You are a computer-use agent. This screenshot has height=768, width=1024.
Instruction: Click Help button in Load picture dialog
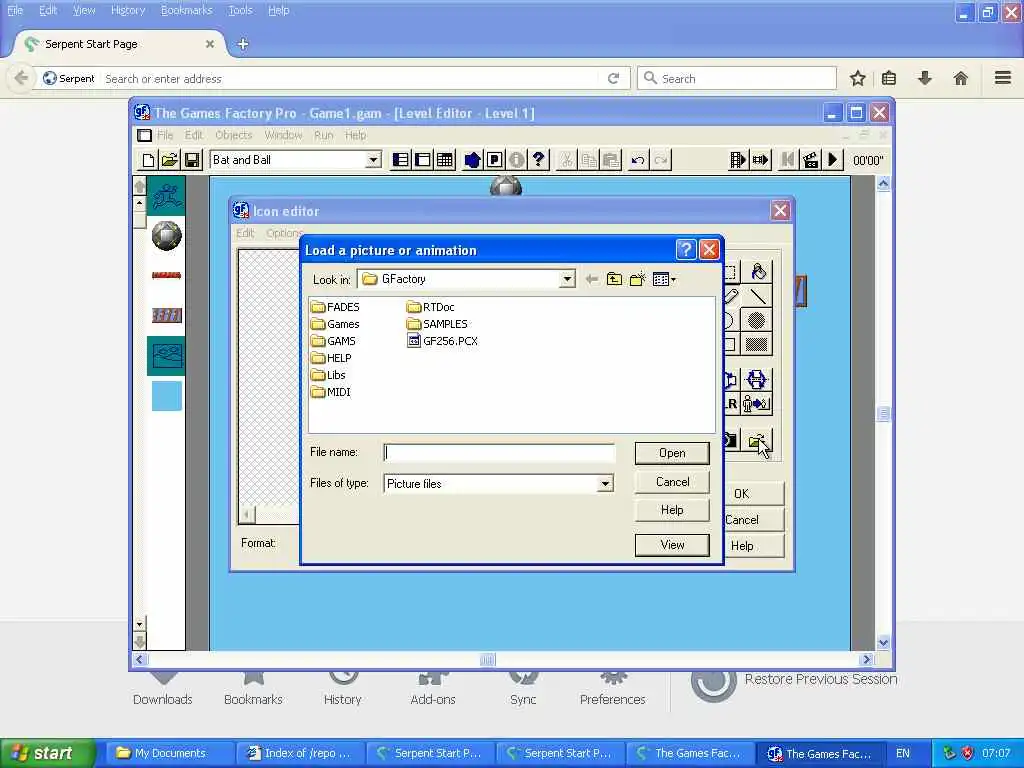672,510
